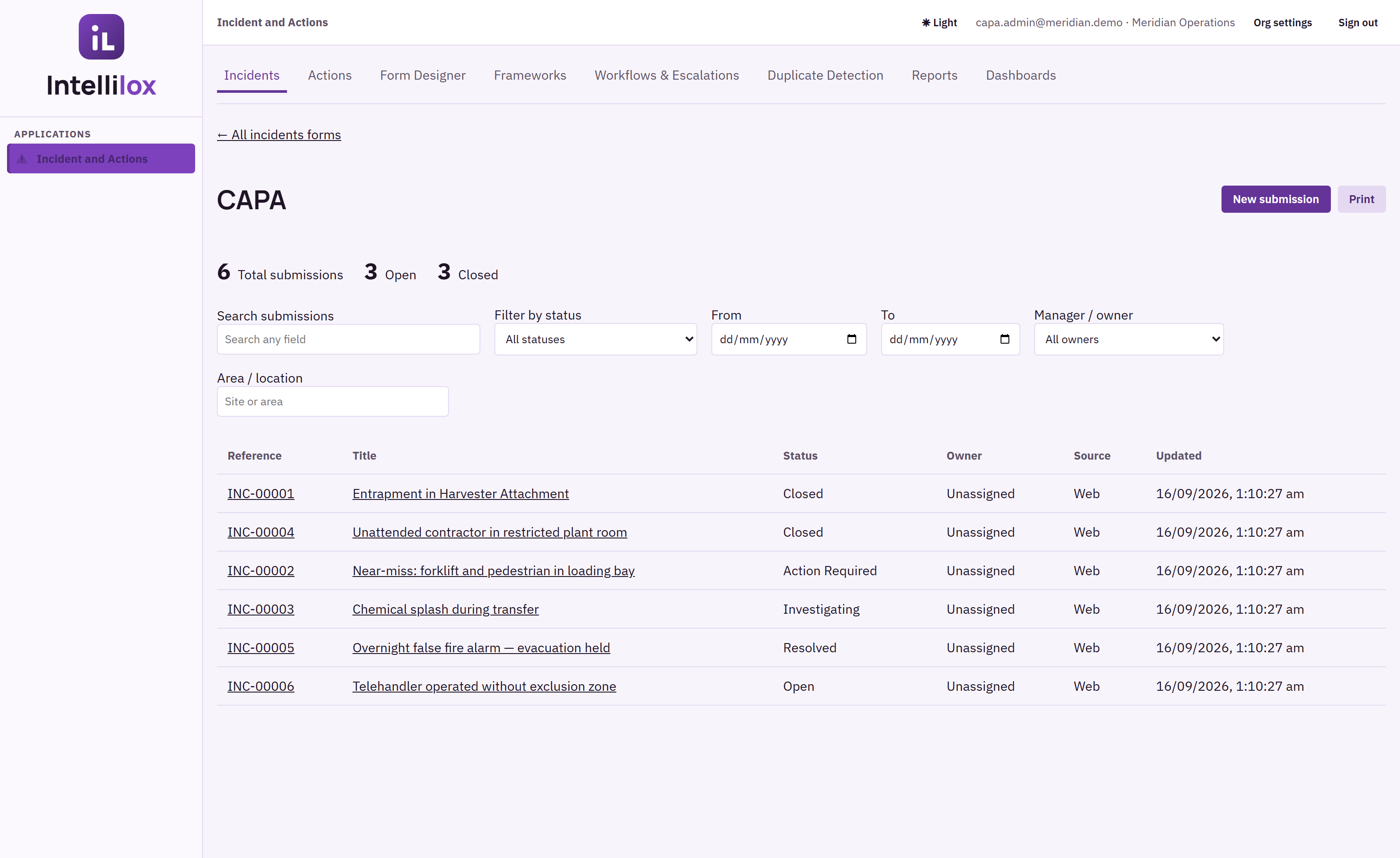Open Chemical splash during transfer incident
This screenshot has height=858, width=1400.
tap(445, 609)
